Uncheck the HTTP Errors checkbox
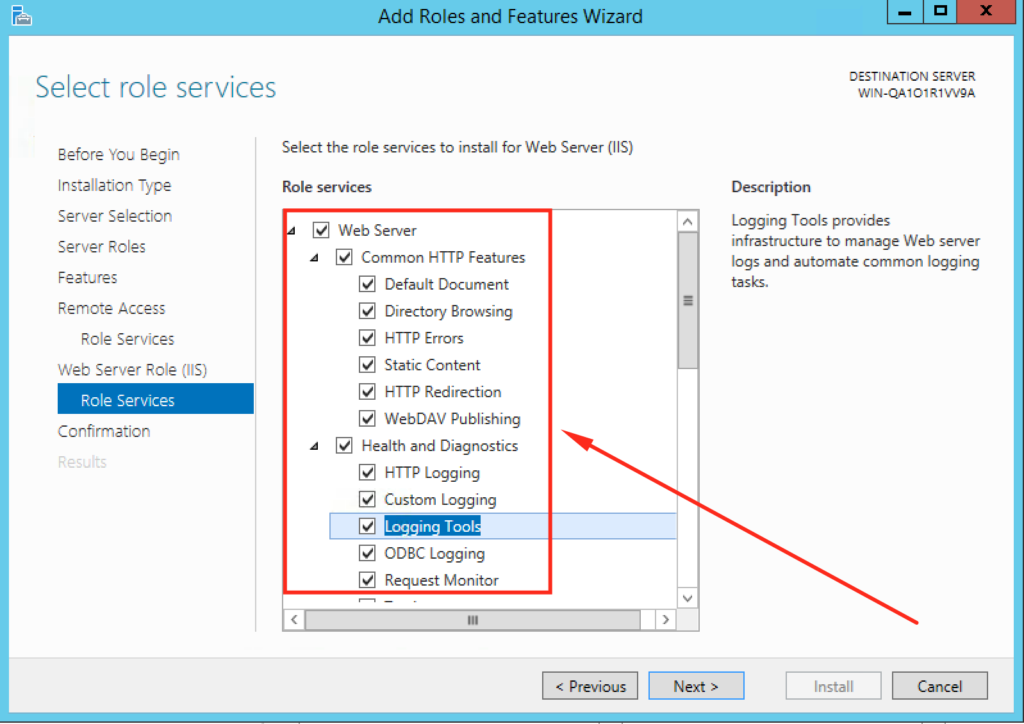 [368, 338]
